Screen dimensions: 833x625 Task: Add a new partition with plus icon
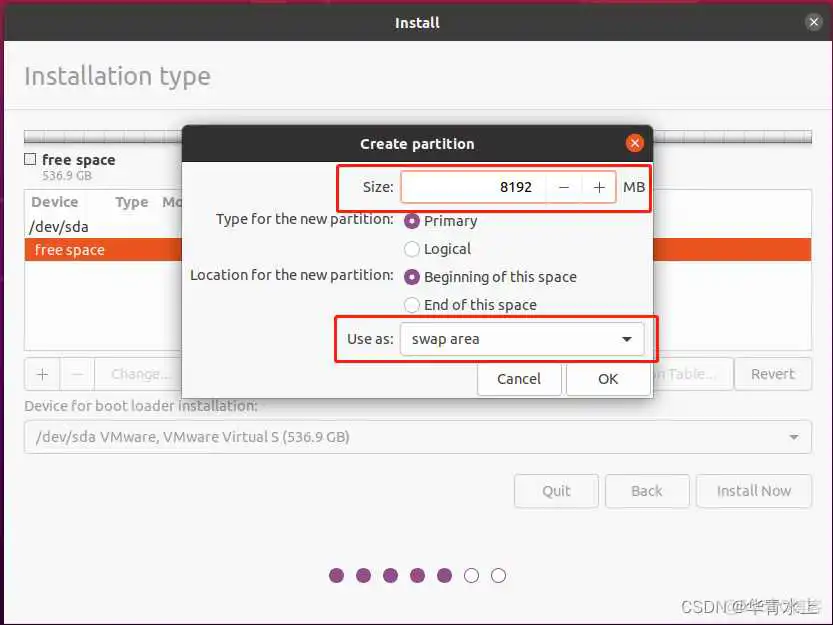[x=41, y=373]
